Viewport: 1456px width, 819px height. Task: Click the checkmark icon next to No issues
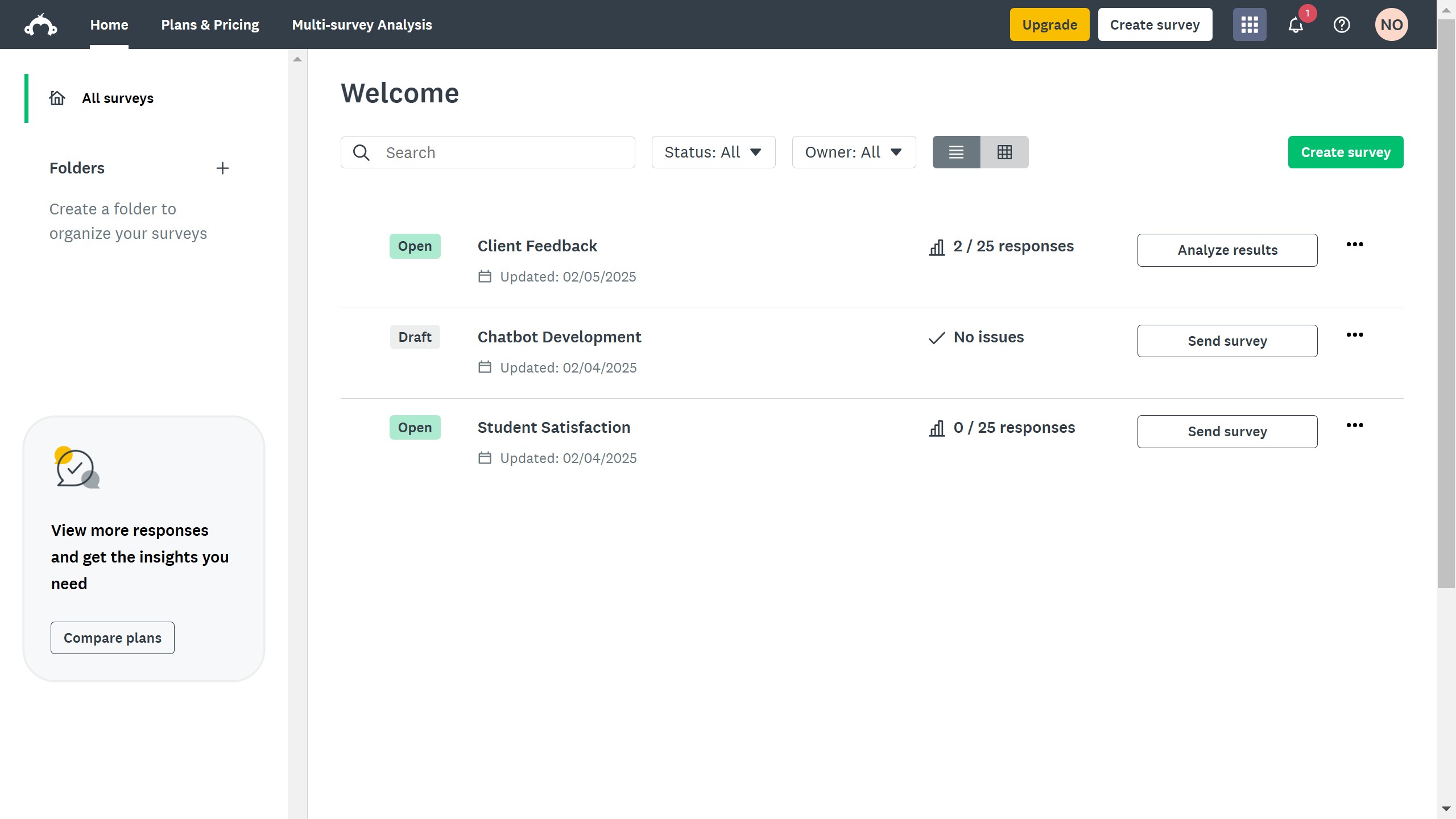coord(937,338)
